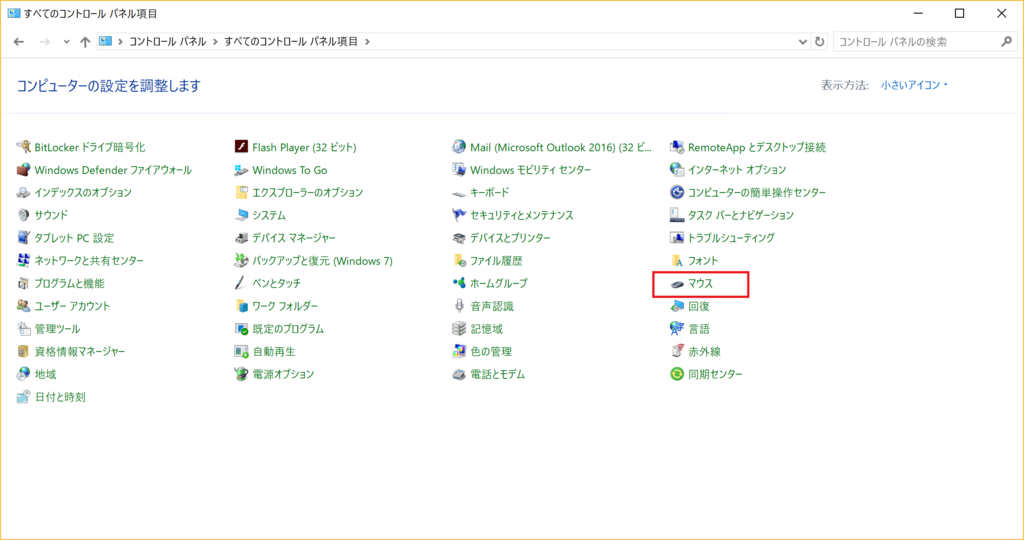The width and height of the screenshot is (1024, 540).
Task: Click the 同期センター green icon
Action: click(677, 374)
